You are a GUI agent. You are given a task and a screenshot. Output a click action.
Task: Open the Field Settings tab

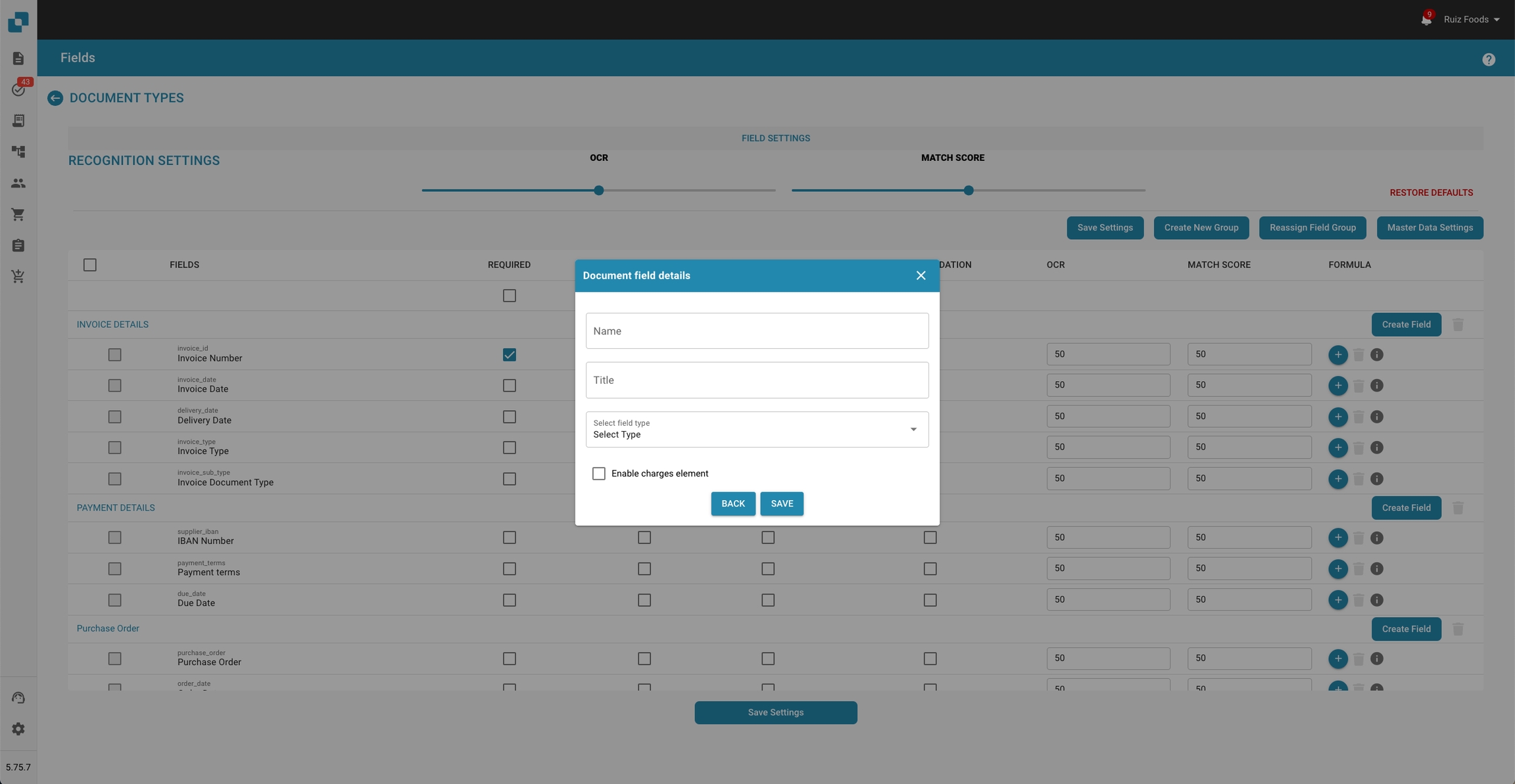point(775,138)
